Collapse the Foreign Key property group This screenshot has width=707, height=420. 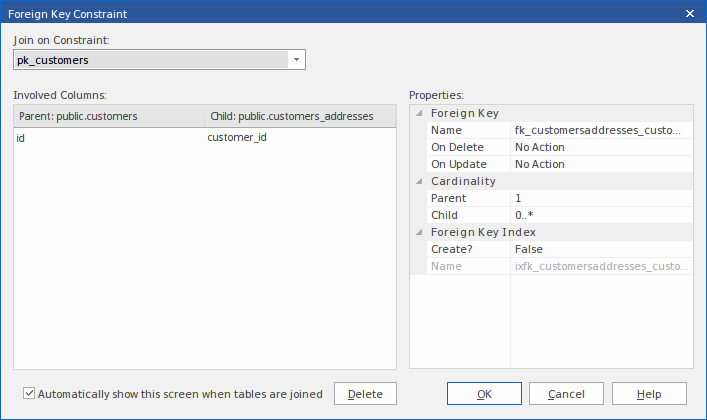[x=419, y=113]
